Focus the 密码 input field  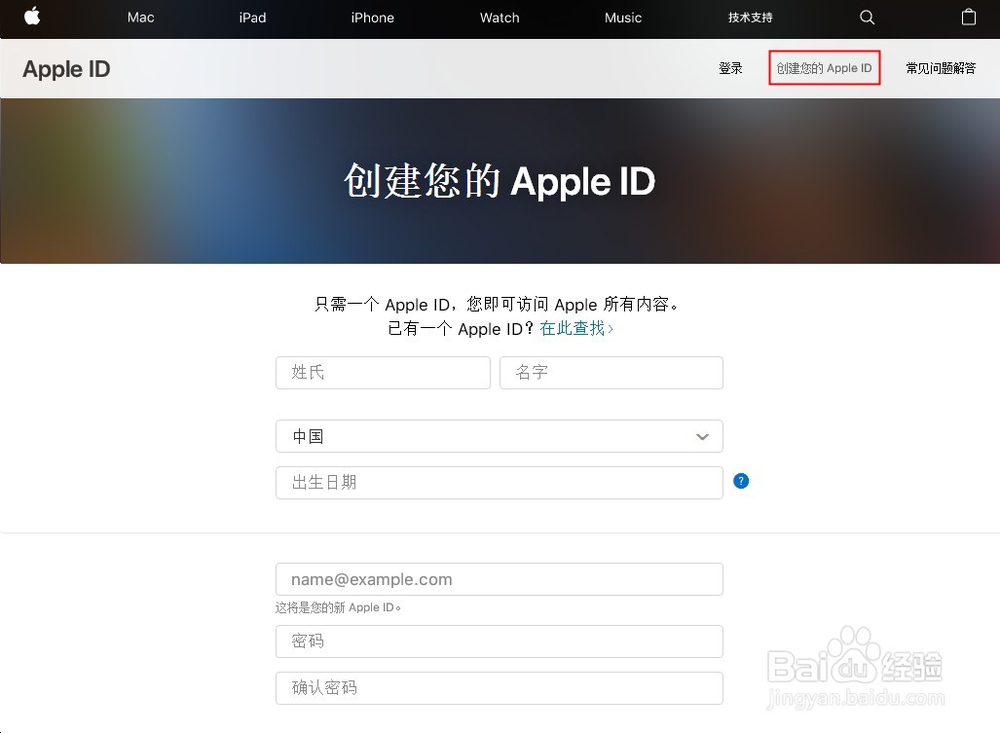tap(499, 641)
